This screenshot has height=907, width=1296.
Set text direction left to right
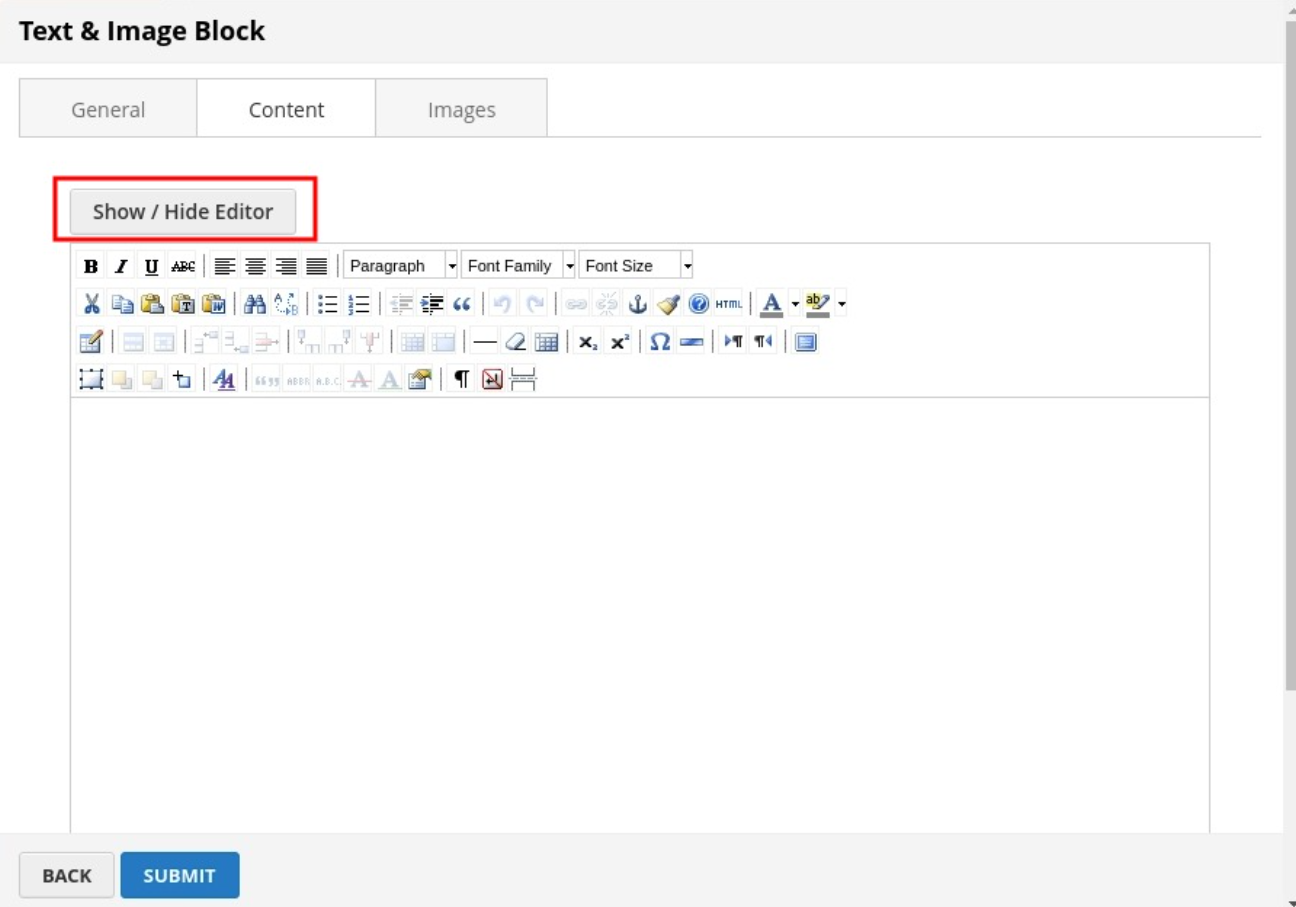tap(733, 342)
